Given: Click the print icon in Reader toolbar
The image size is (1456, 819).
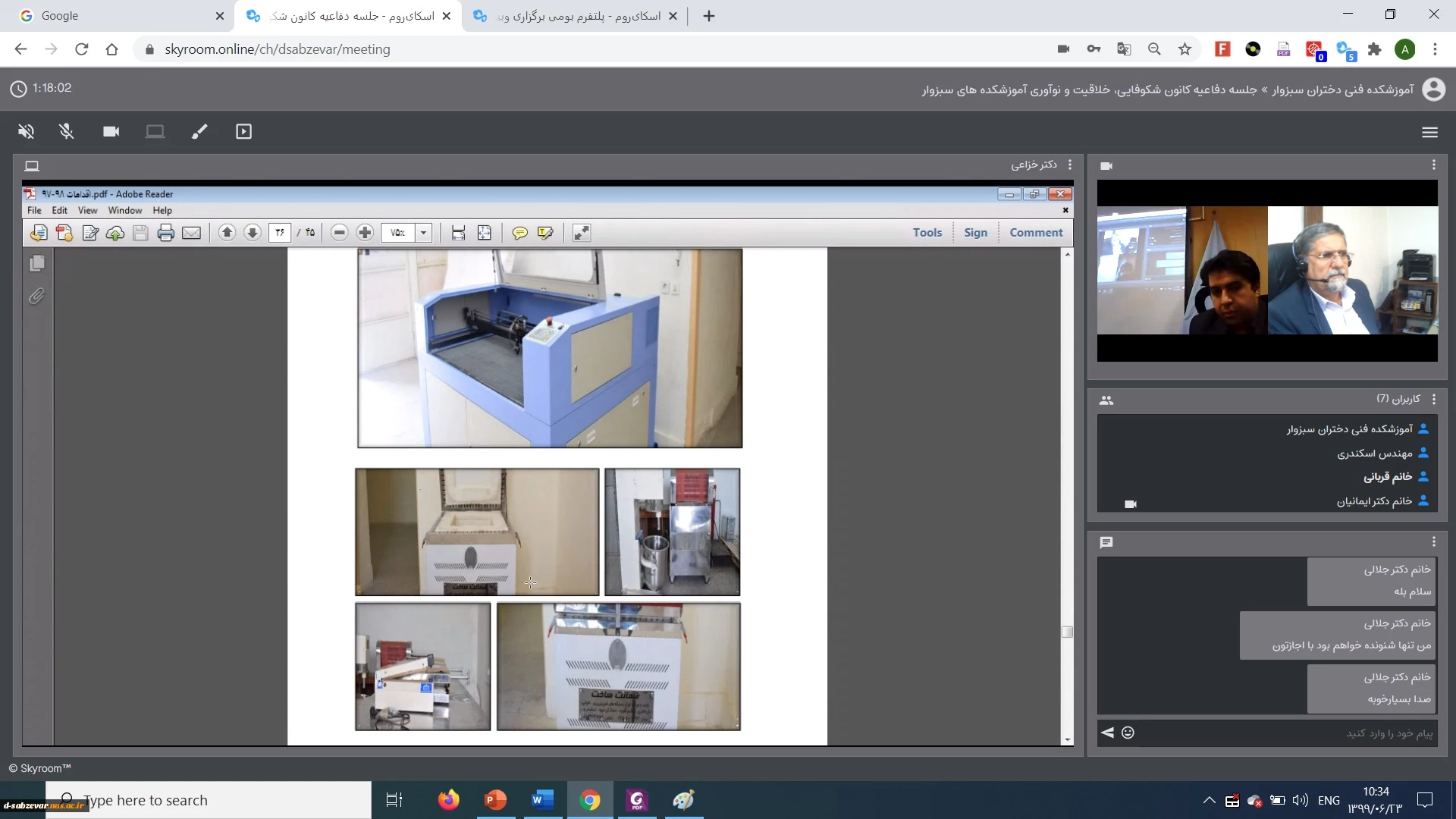Looking at the screenshot, I should pos(165,233).
